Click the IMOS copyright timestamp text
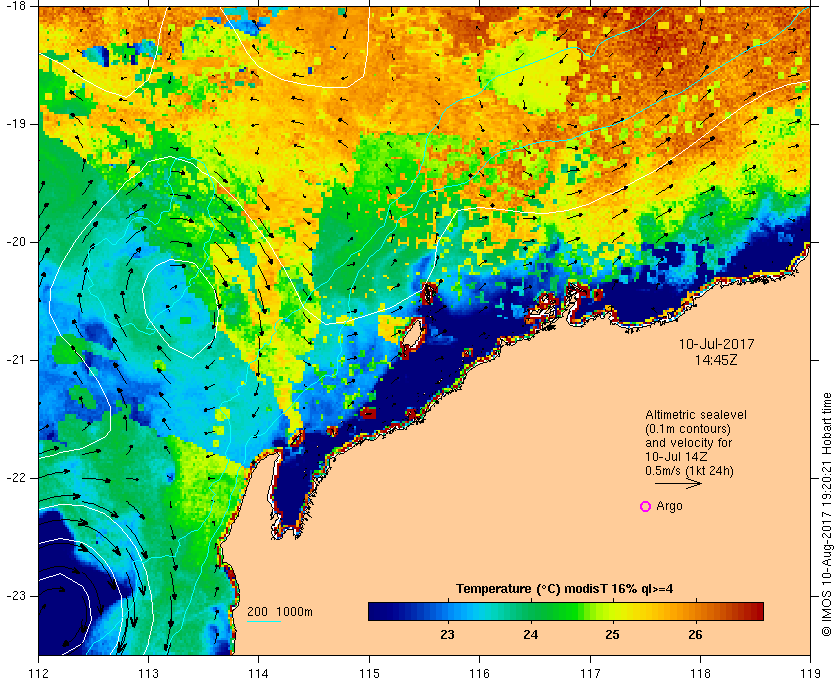840x680 pixels. coord(827,514)
